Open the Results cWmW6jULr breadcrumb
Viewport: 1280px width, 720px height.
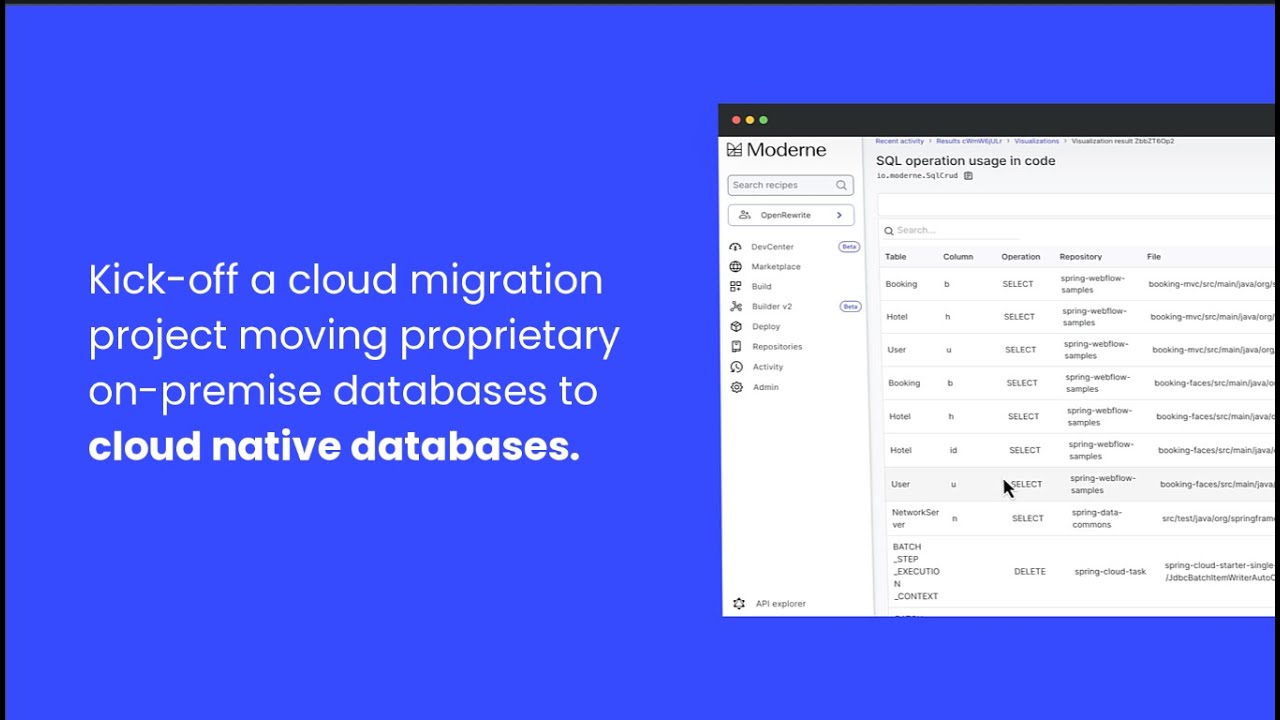coord(969,142)
